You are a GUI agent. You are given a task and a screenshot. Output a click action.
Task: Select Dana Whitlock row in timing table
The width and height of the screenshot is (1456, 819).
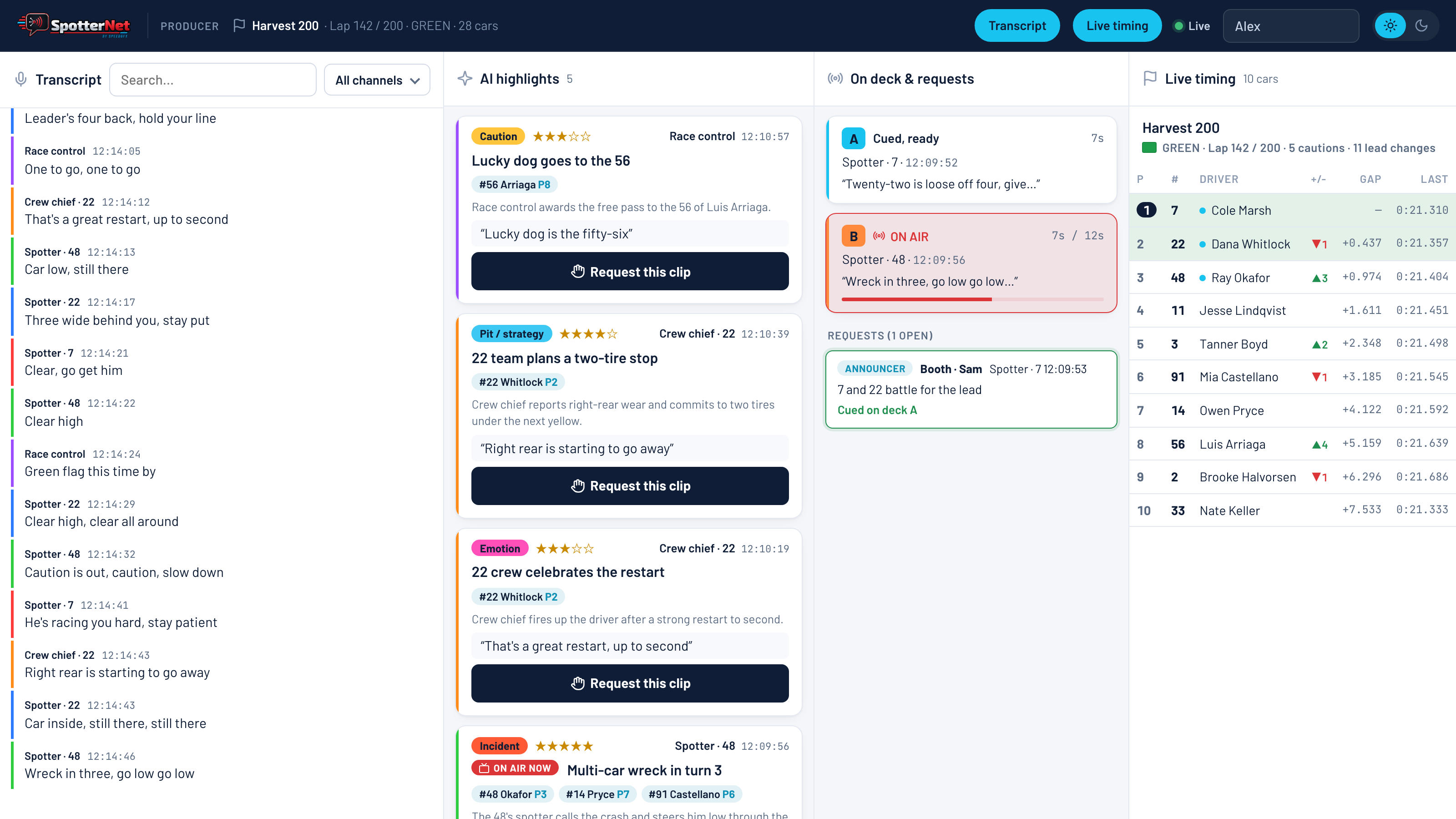(1292, 243)
